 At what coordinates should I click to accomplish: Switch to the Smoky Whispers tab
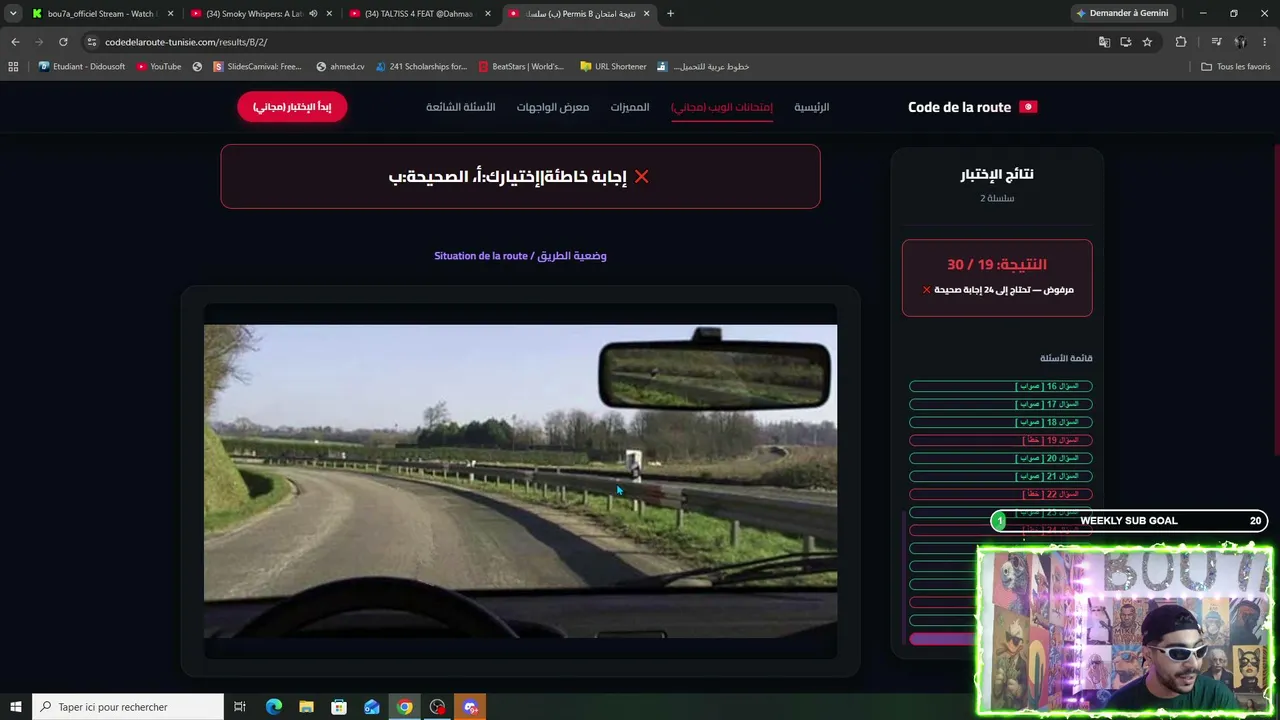261,14
